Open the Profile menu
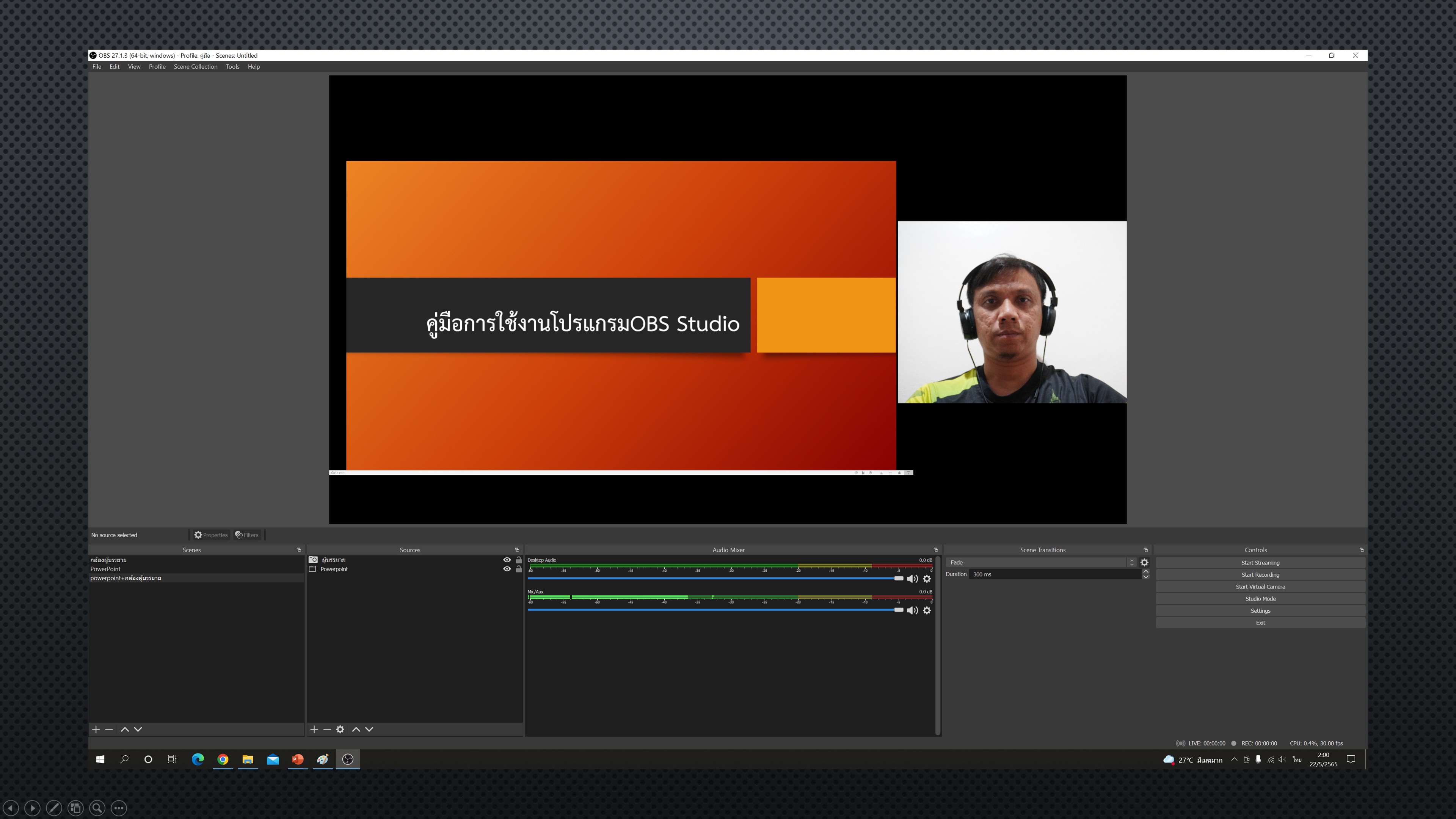Screen dimensions: 1456x819 coord(157,67)
